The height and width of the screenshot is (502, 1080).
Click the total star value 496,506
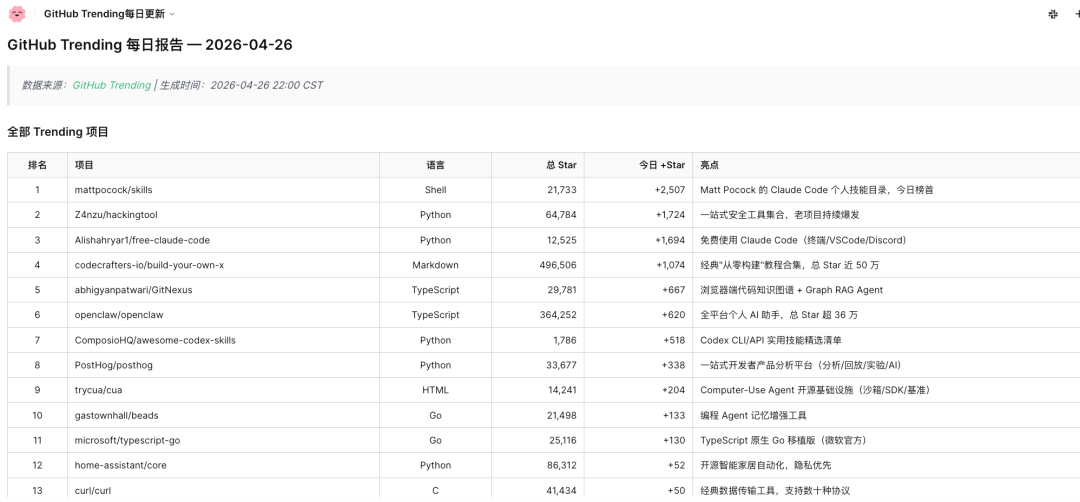click(x=559, y=265)
